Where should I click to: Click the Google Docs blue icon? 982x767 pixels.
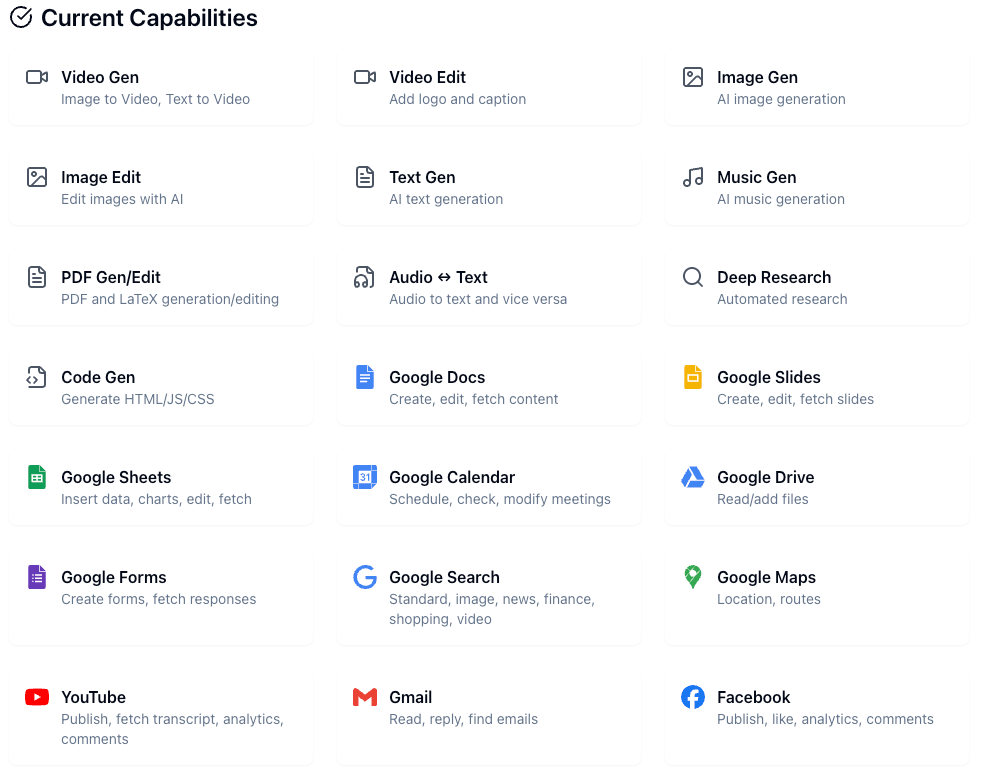[x=364, y=377]
